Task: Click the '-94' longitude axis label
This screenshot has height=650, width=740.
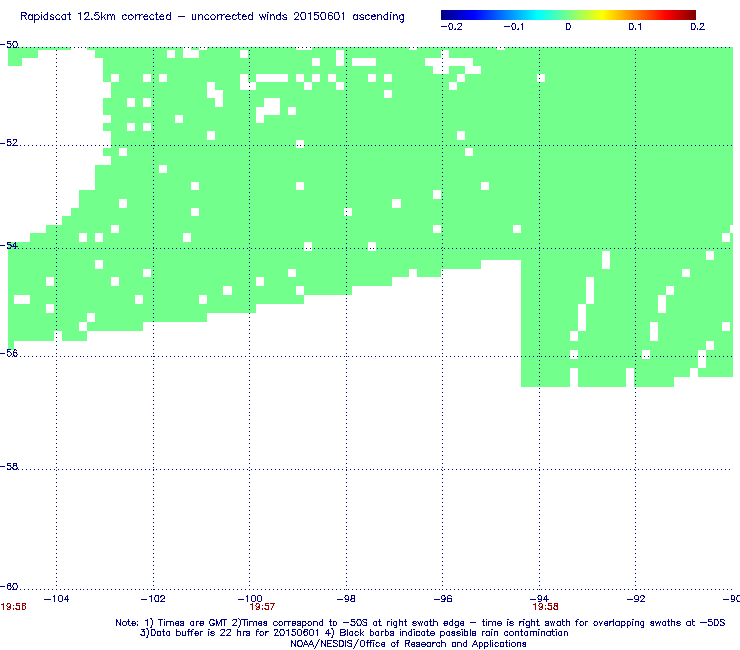Action: pyautogui.click(x=539, y=599)
